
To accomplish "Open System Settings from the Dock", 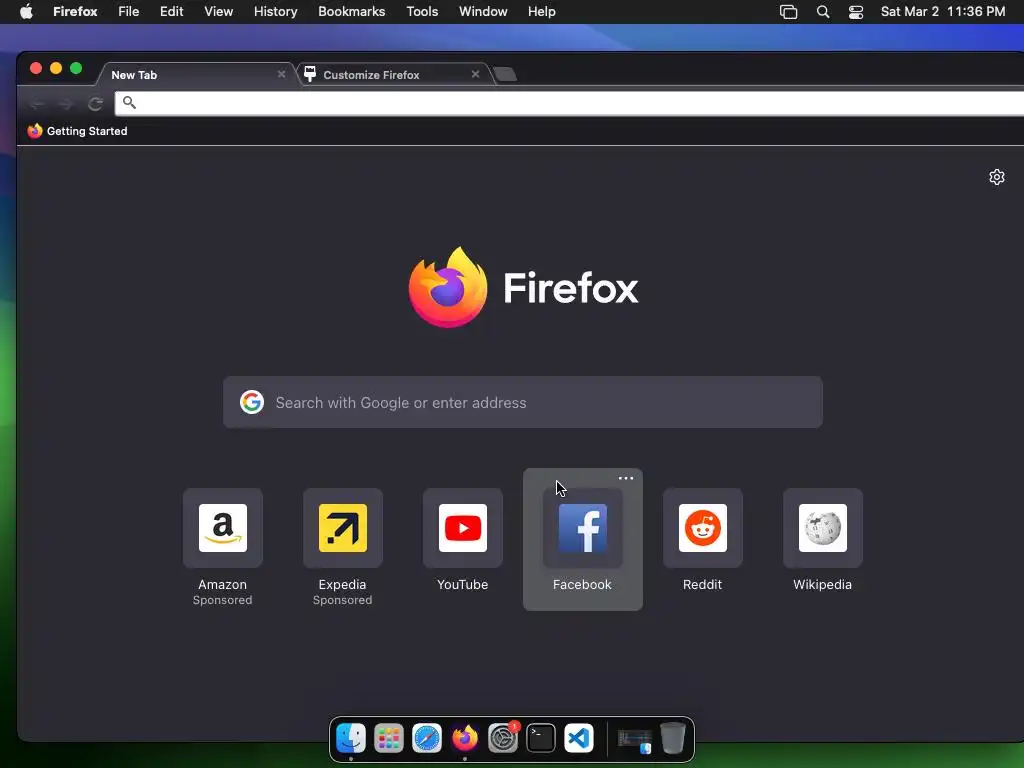I will [504, 739].
